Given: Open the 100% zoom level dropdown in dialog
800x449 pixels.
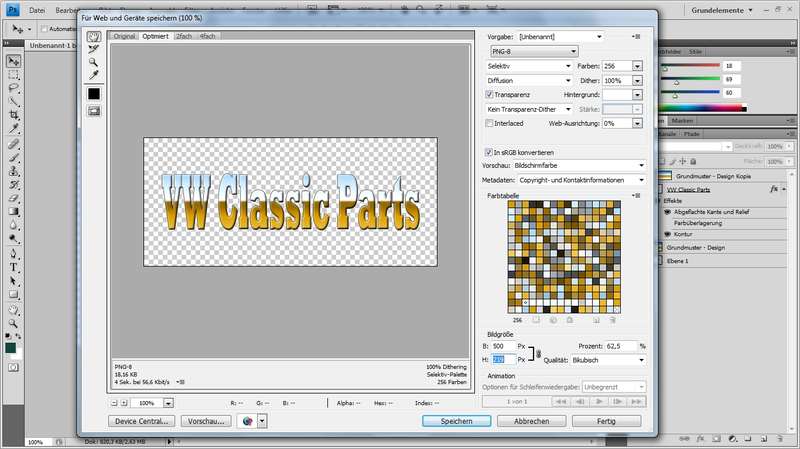Looking at the screenshot, I should pos(168,403).
